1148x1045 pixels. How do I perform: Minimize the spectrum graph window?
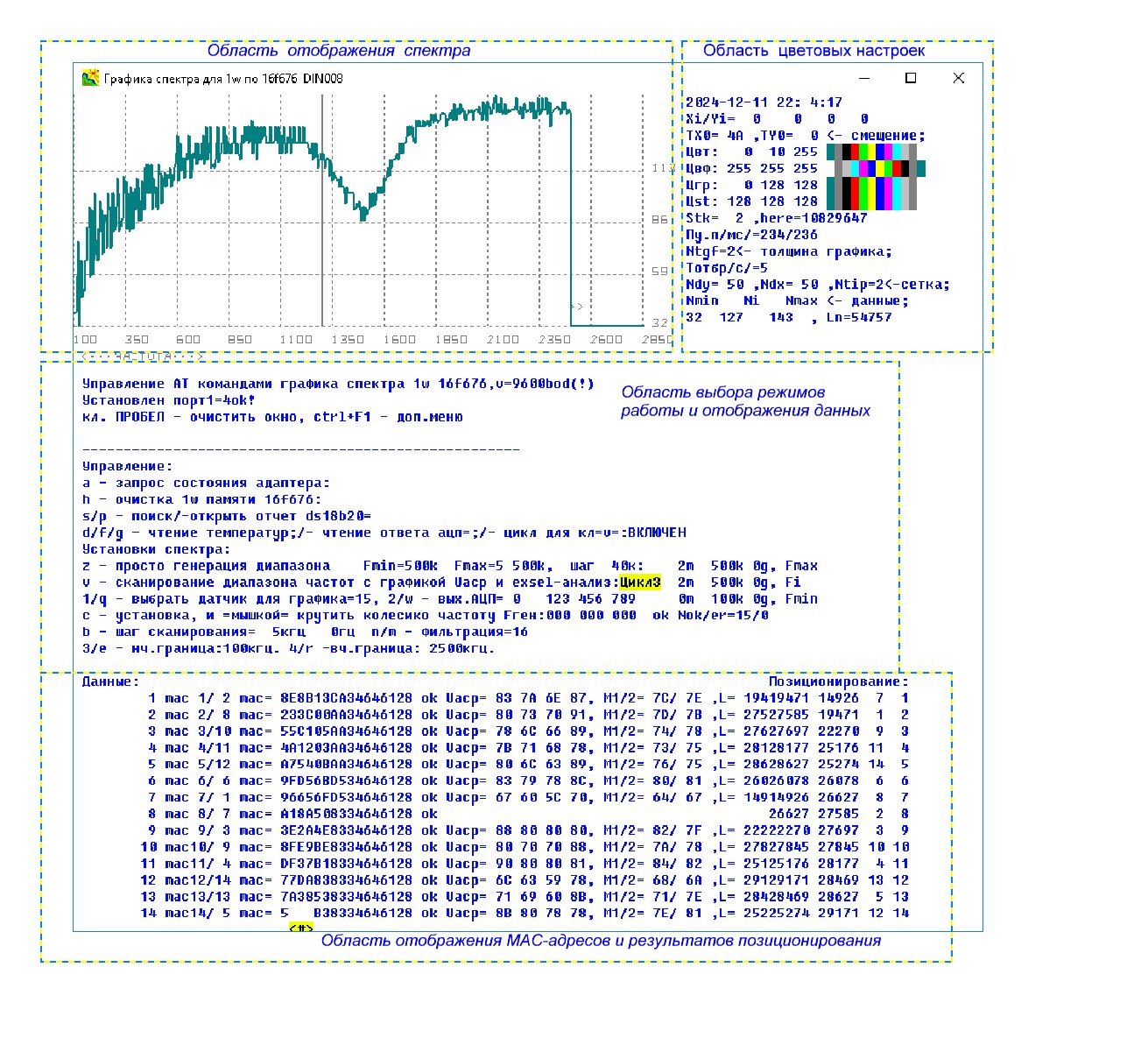(864, 78)
